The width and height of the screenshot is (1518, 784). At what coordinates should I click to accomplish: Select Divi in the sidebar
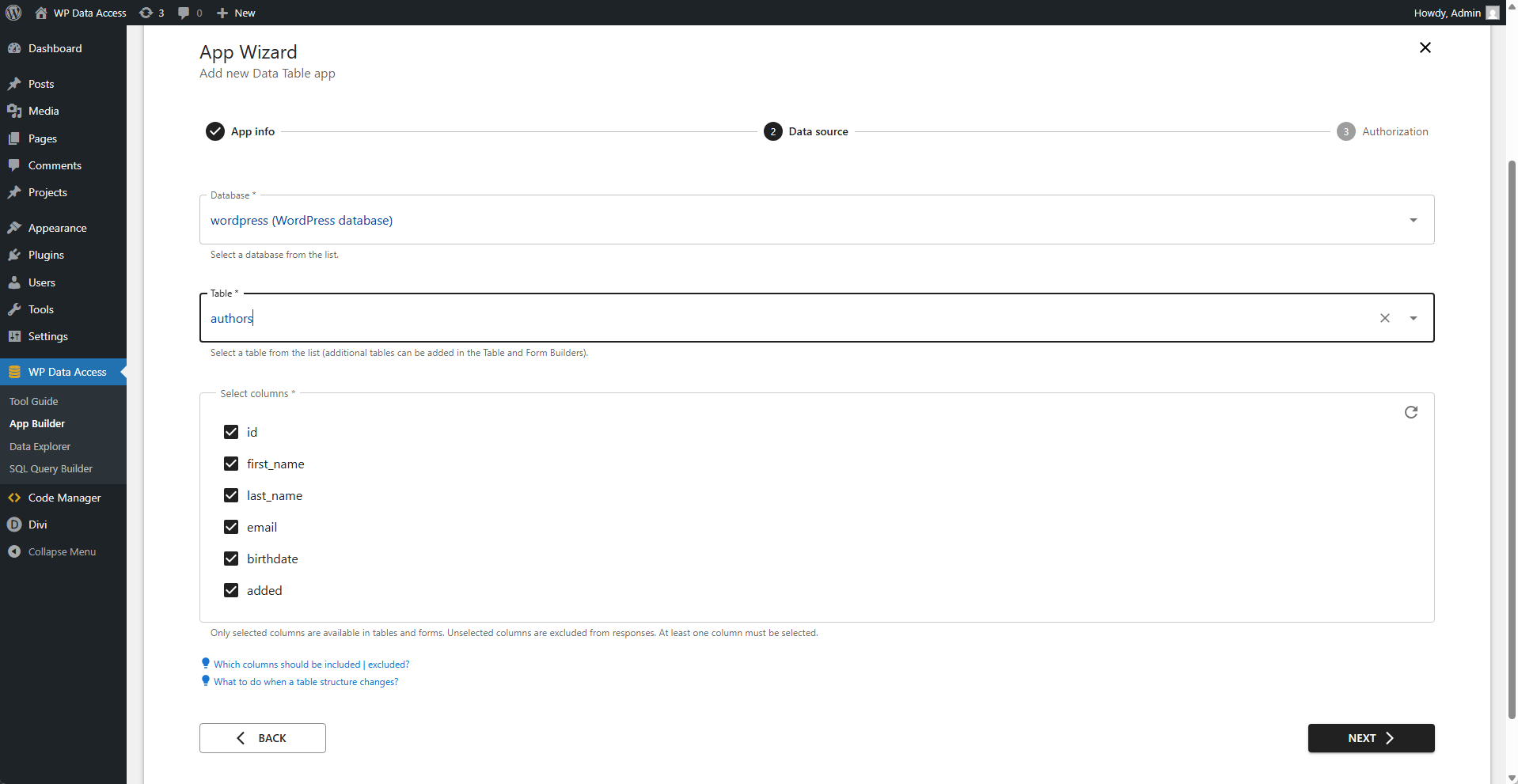[x=37, y=525]
